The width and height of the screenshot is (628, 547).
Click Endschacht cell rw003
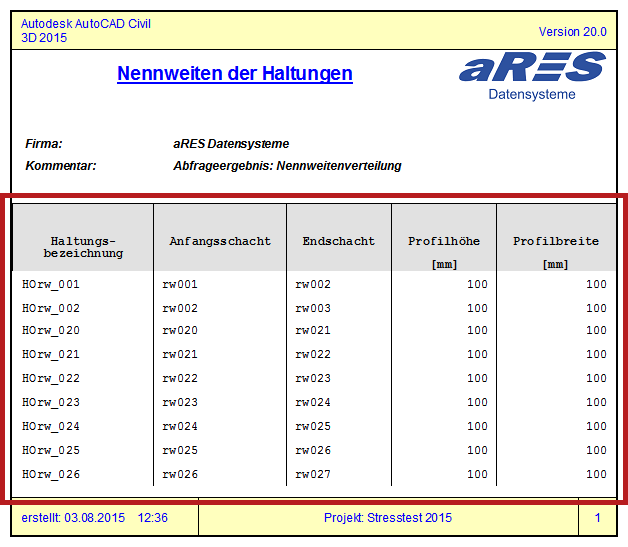[313, 309]
